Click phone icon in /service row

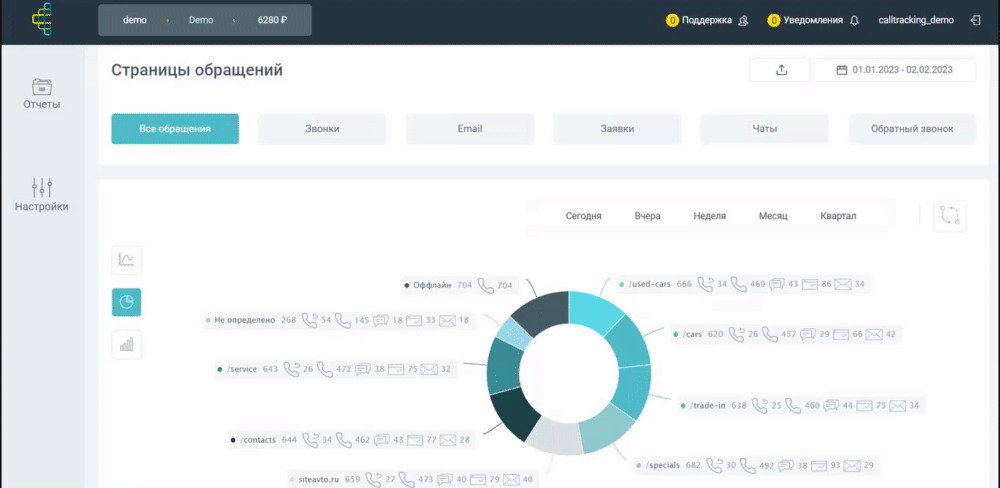click(x=325, y=369)
